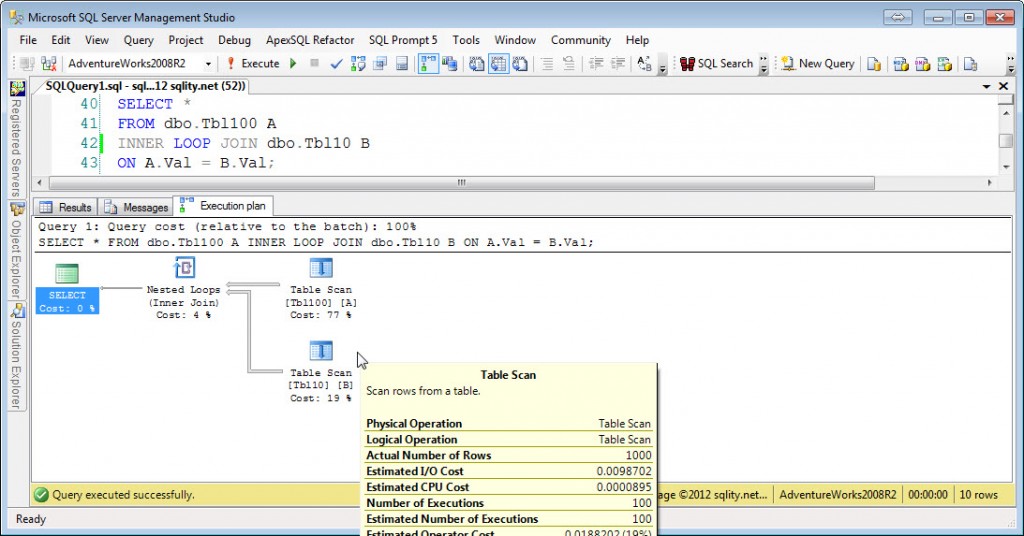Click the green Debug play arrow

click(293, 63)
